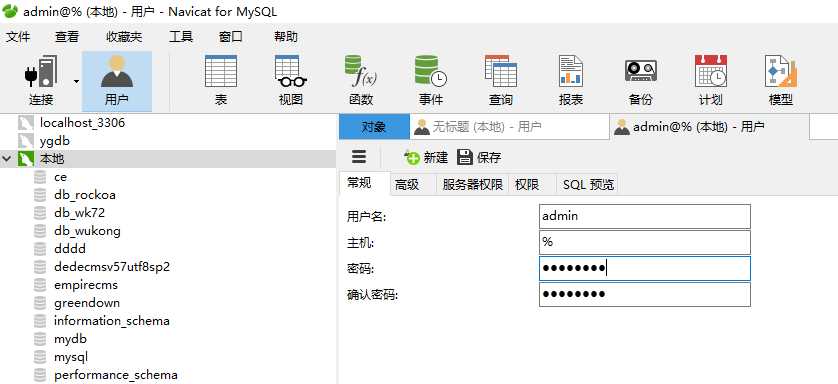Viewport: 838px width, 384px height.
Task: Select the greendown database
Action: [87, 303]
